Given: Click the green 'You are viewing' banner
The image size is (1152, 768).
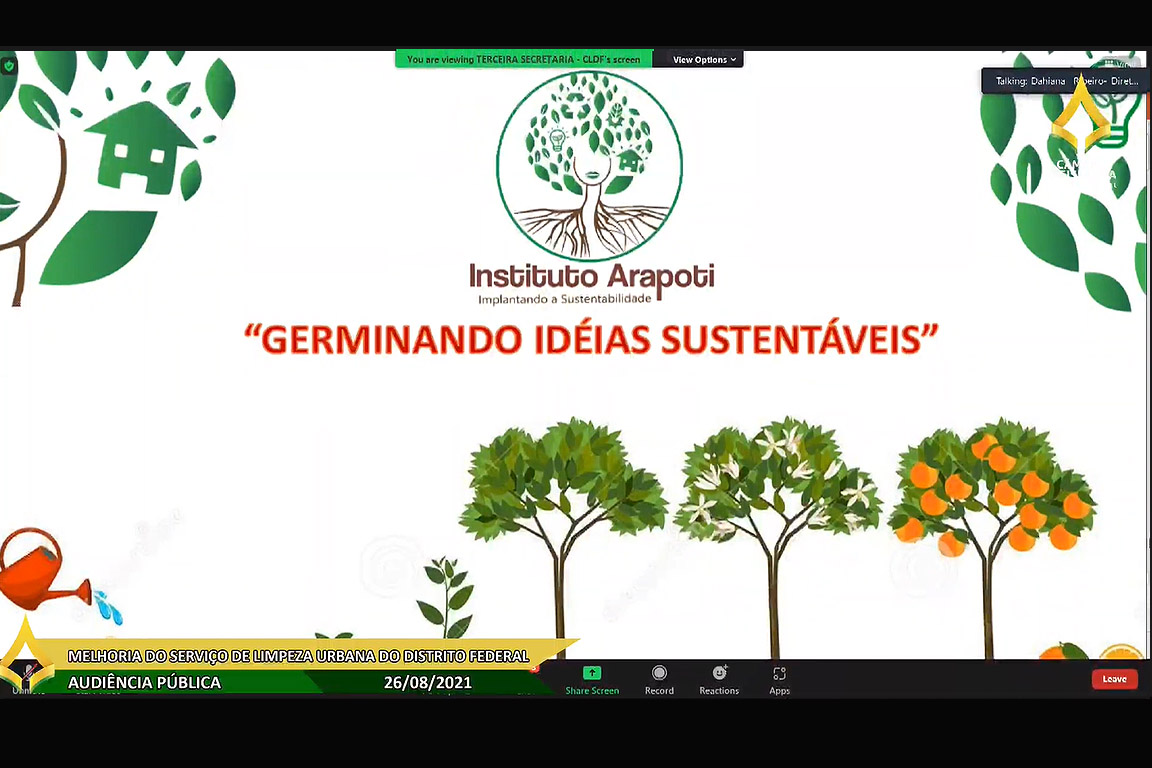Looking at the screenshot, I should pos(523,60).
